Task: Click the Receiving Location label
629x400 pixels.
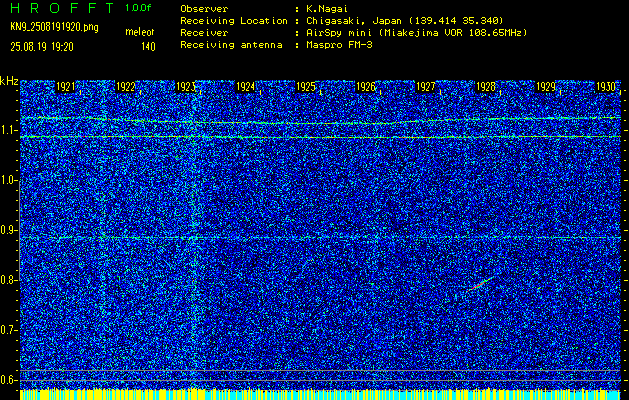Action: (234, 21)
